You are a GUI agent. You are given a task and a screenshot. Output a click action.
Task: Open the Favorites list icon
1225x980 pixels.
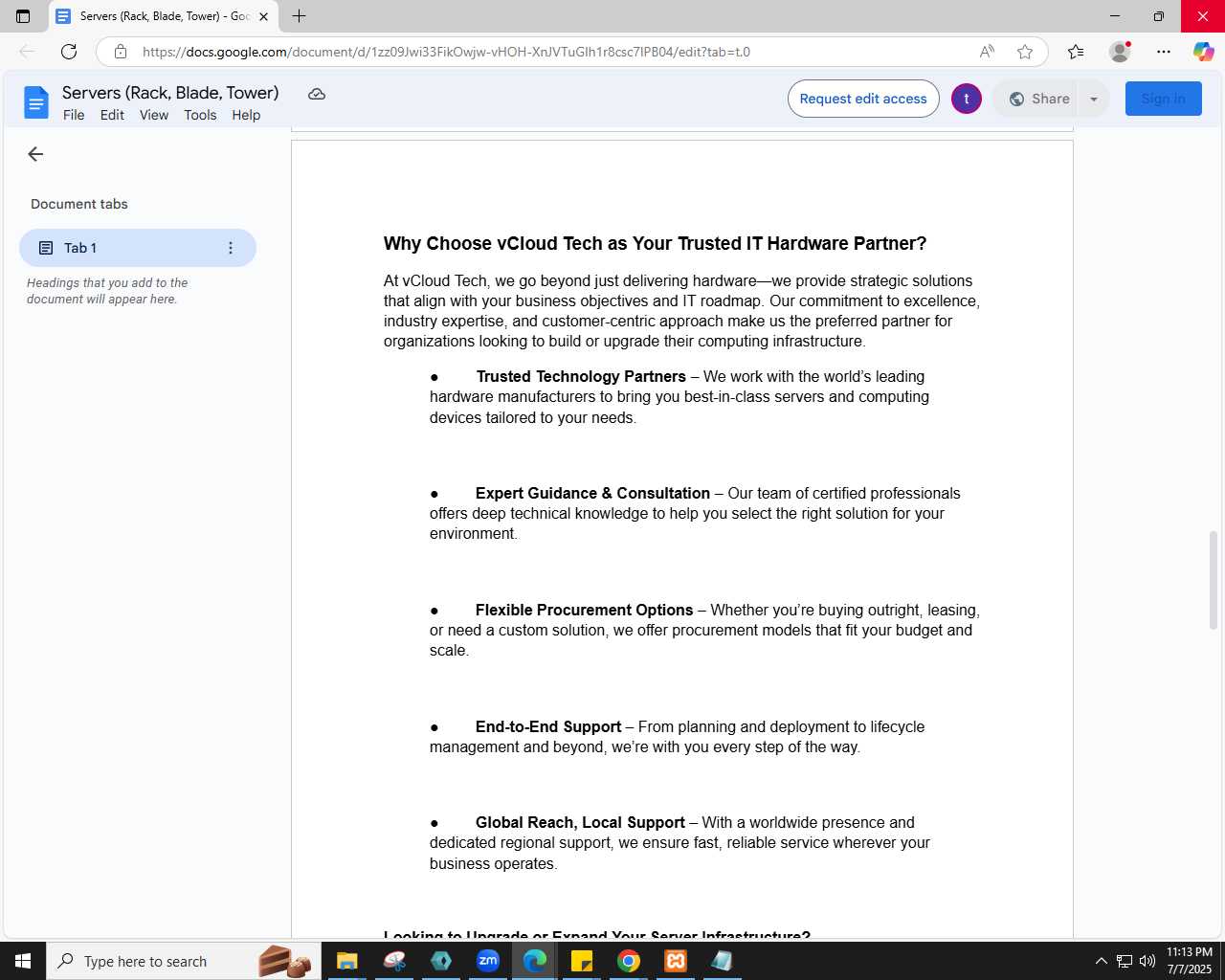[x=1076, y=52]
